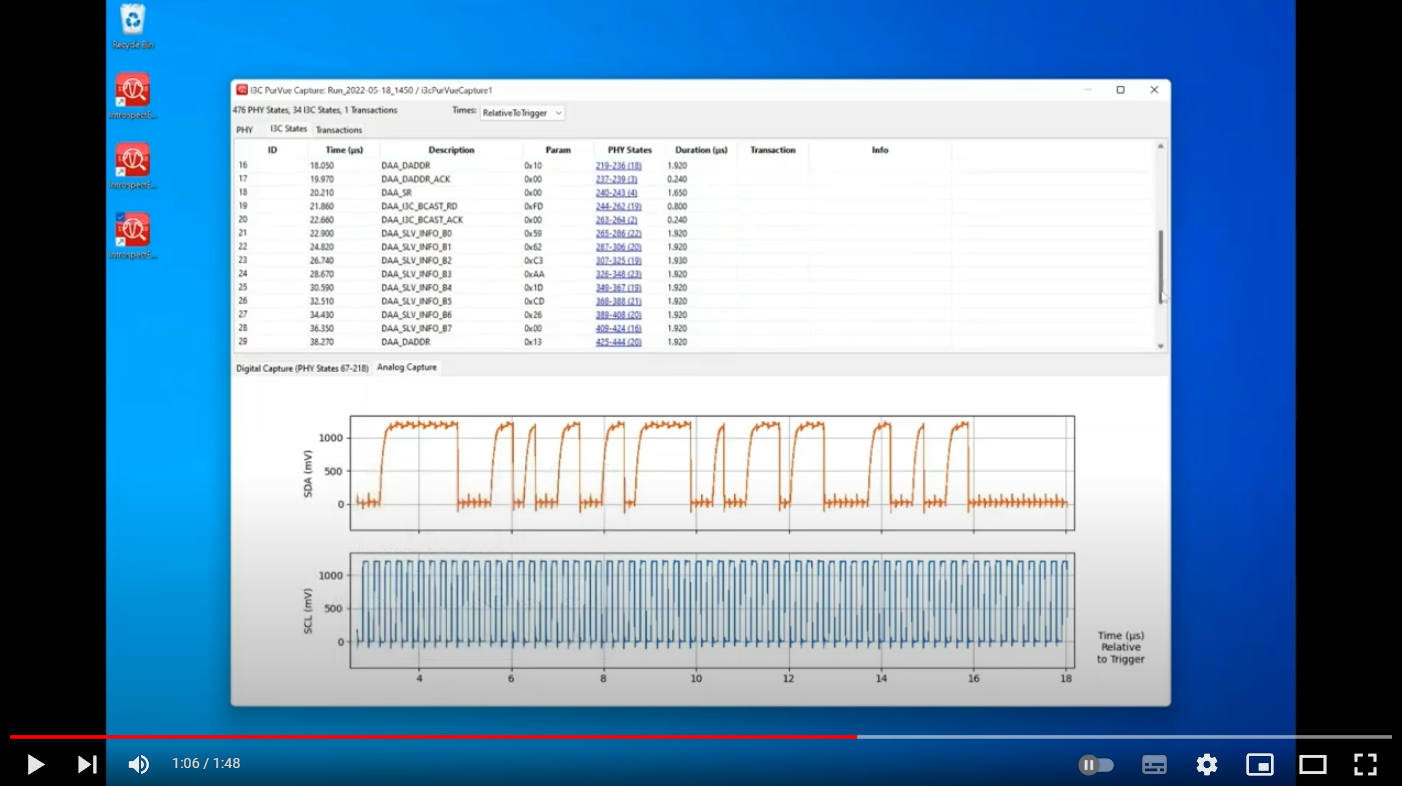Viewport: 1402px width, 786px height.
Task: Select the DAA_SLV_INFO_B3 description cell
Action: [x=416, y=274]
